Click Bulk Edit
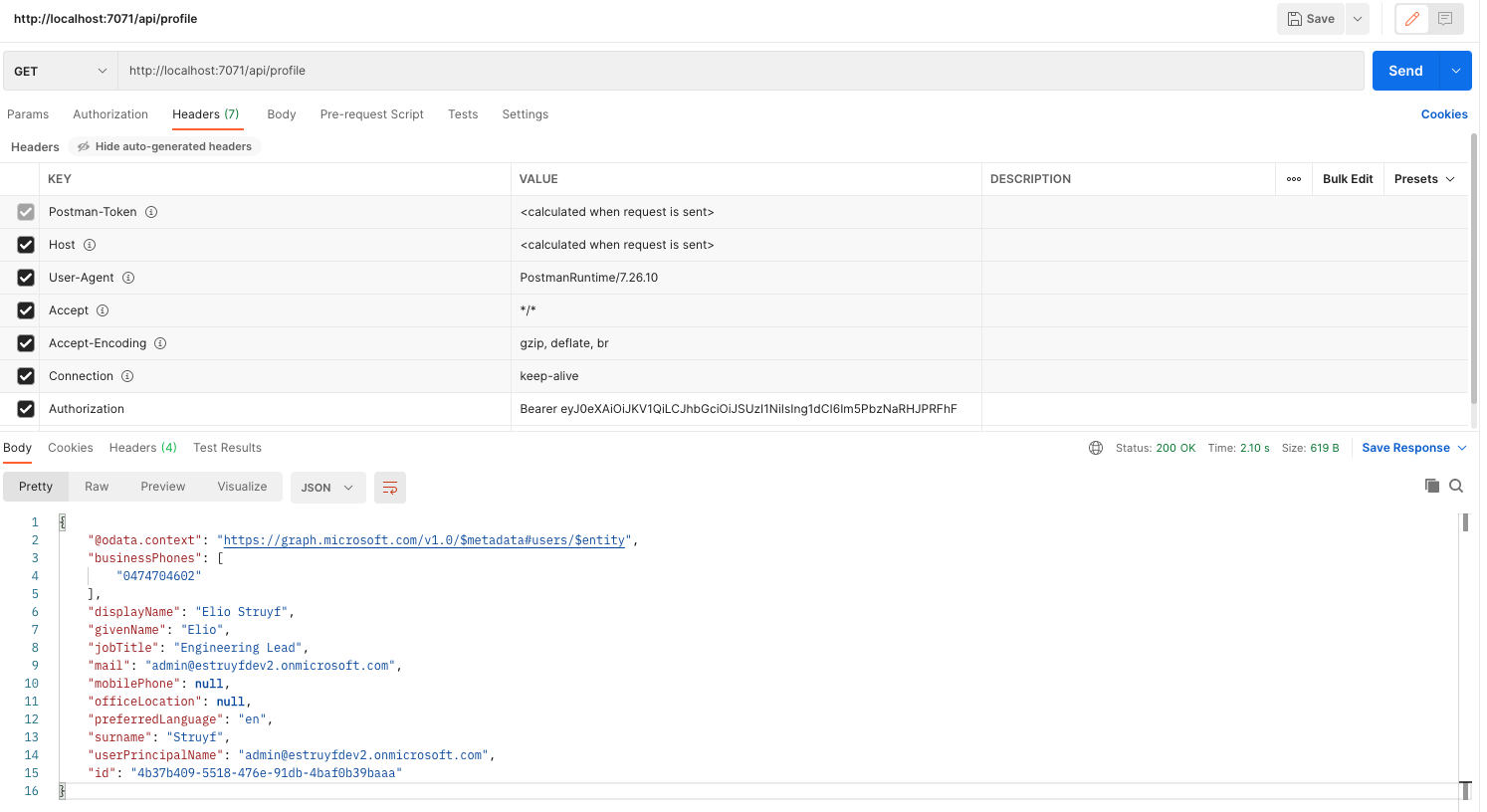 (1348, 179)
